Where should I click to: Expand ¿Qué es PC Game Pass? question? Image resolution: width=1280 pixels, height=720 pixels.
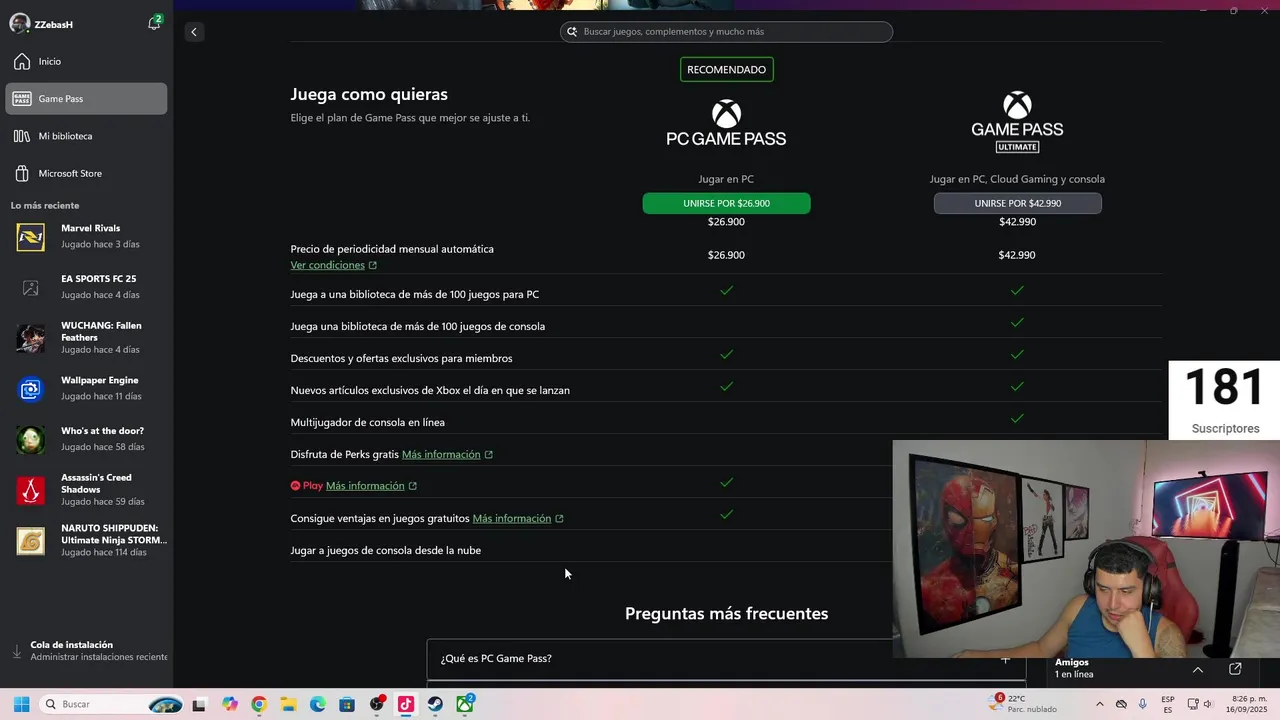[x=726, y=659]
